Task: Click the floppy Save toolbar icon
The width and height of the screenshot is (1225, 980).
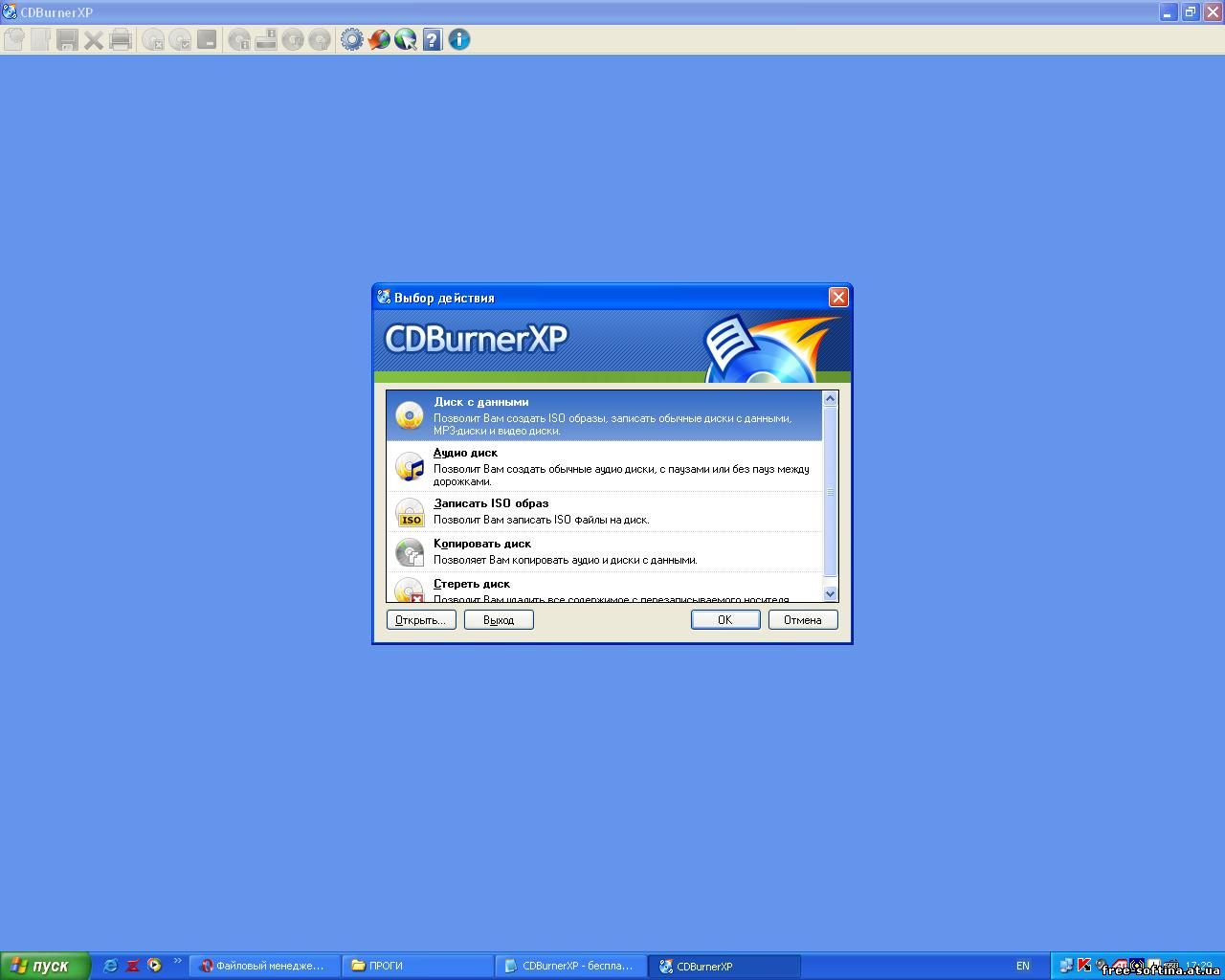Action: [67, 39]
